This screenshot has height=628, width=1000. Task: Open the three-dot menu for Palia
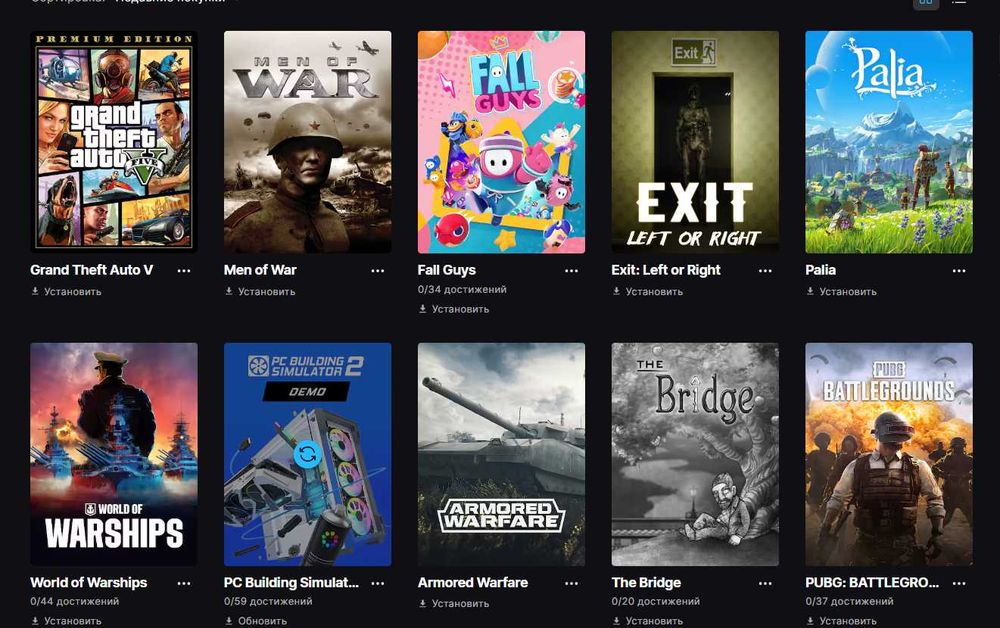pyautogui.click(x=959, y=270)
